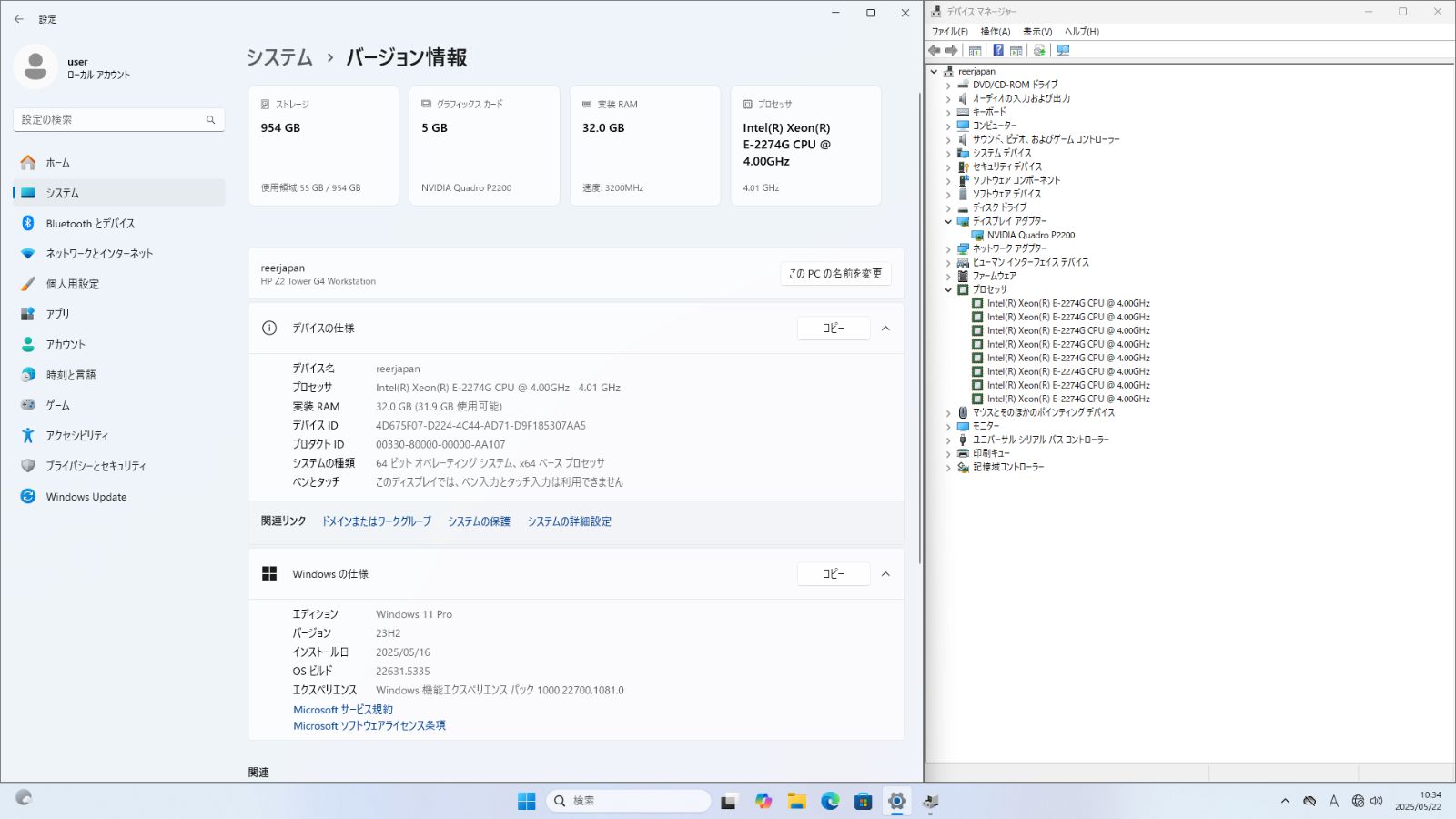Screen dimensions: 1456x819
Task: Click the Device Manager taskbar icon
Action: tap(930, 801)
